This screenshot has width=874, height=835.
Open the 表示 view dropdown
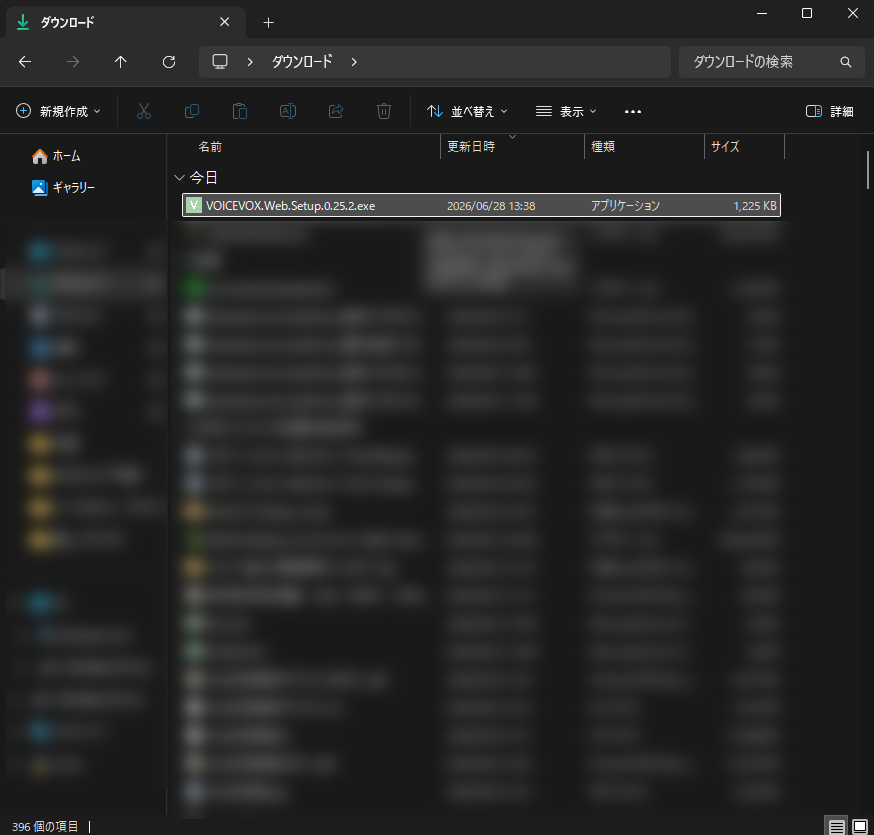(566, 111)
